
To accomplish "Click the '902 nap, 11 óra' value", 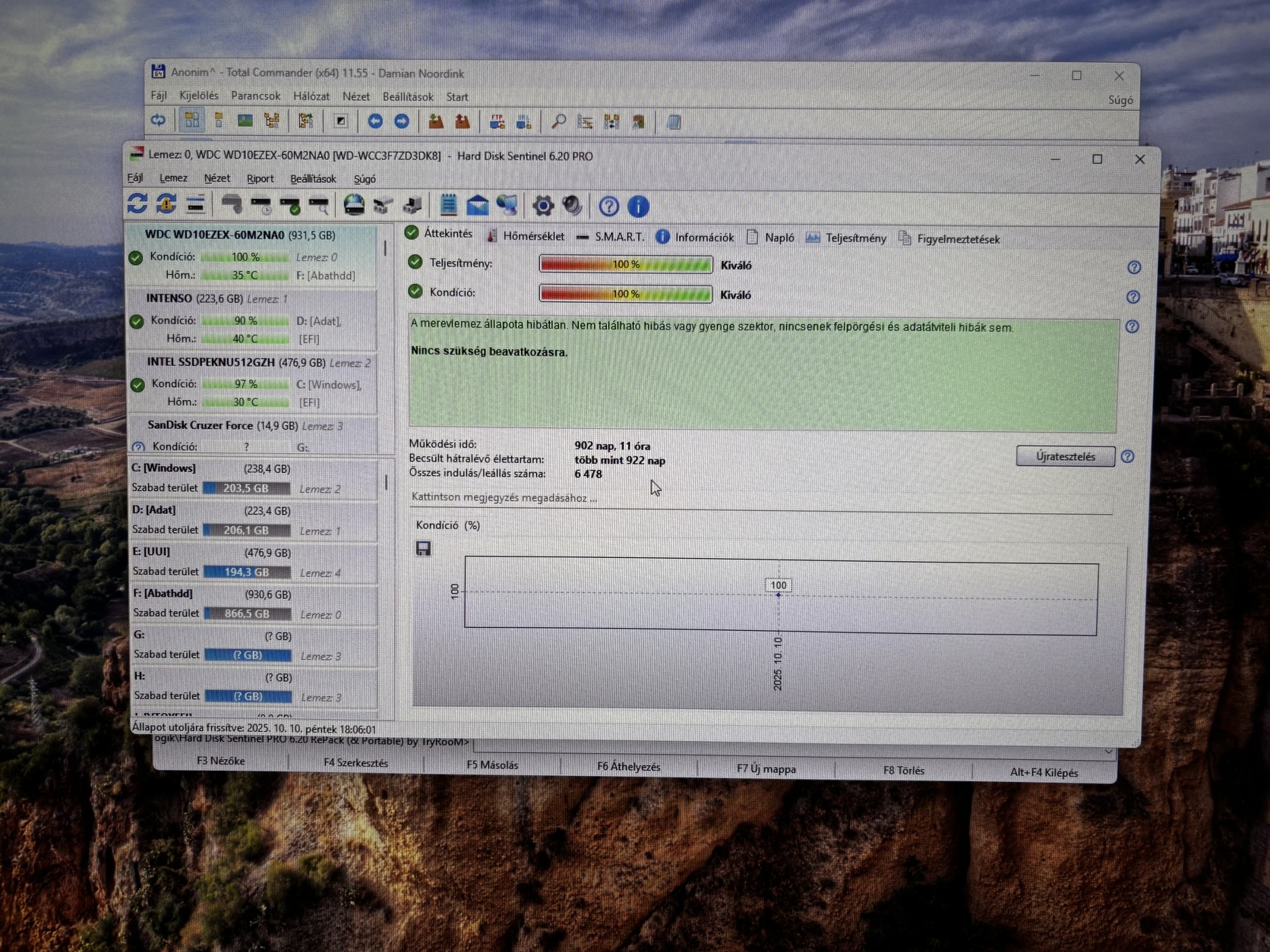I will point(612,446).
